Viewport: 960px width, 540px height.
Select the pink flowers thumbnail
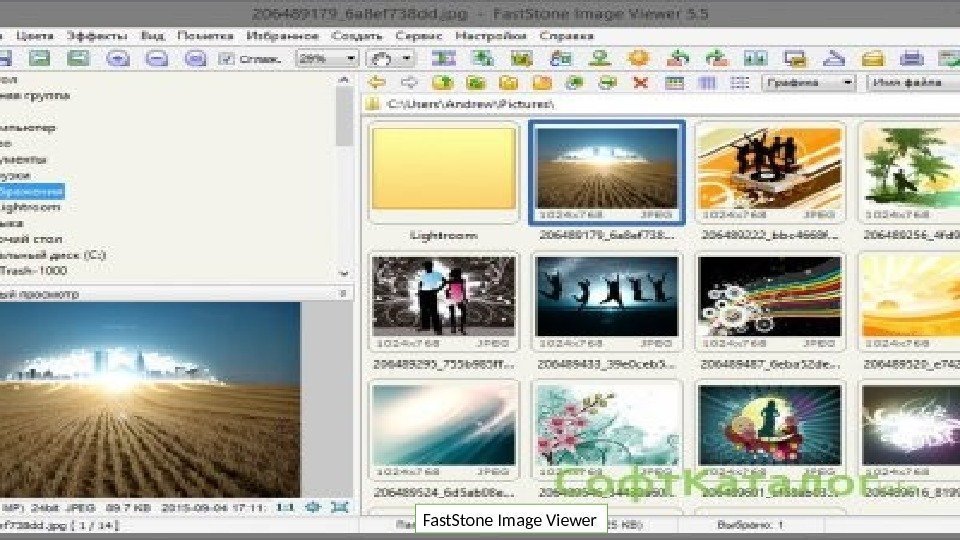tap(607, 430)
